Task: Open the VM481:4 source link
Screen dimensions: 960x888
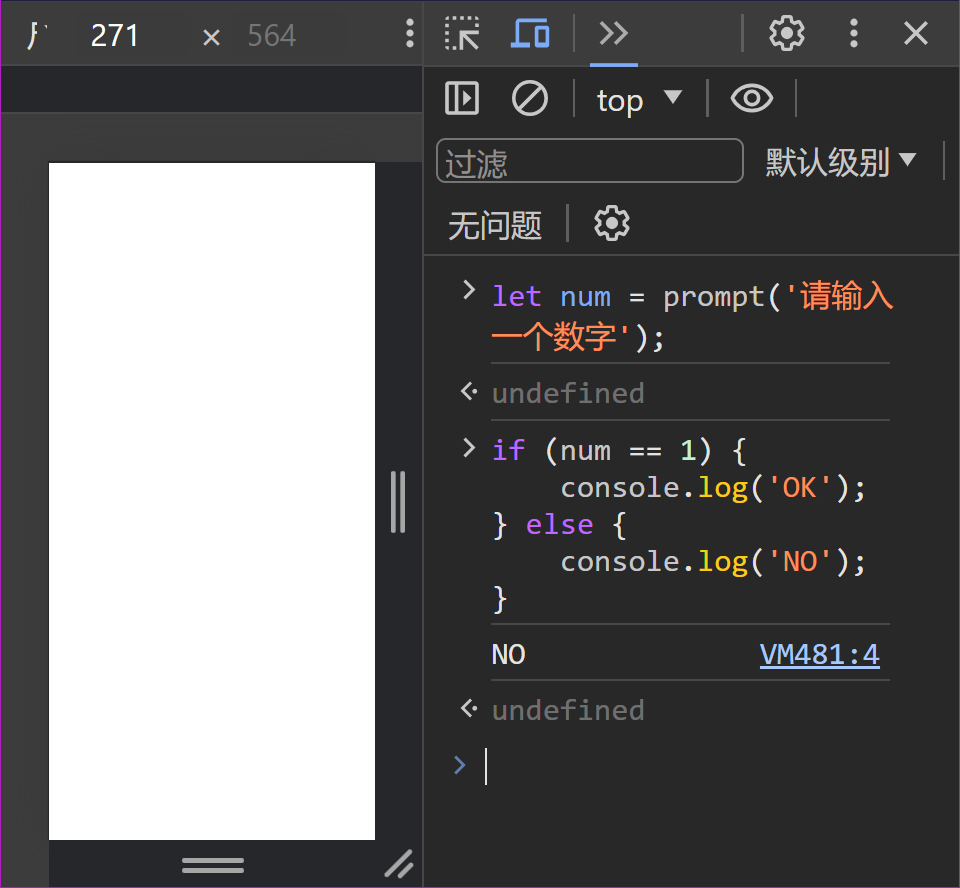Action: [x=819, y=655]
